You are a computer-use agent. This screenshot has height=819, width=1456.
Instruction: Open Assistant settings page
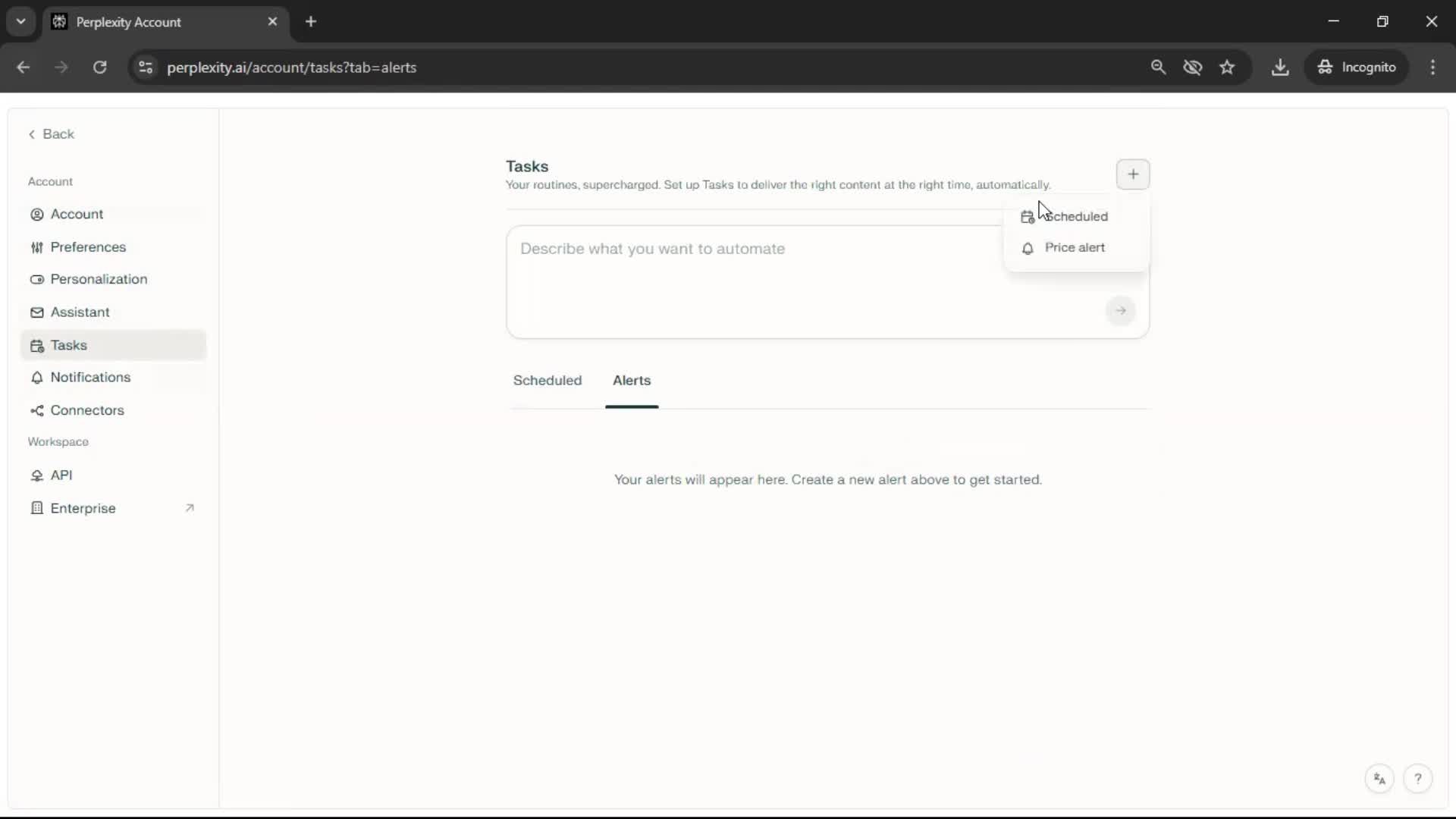[80, 312]
